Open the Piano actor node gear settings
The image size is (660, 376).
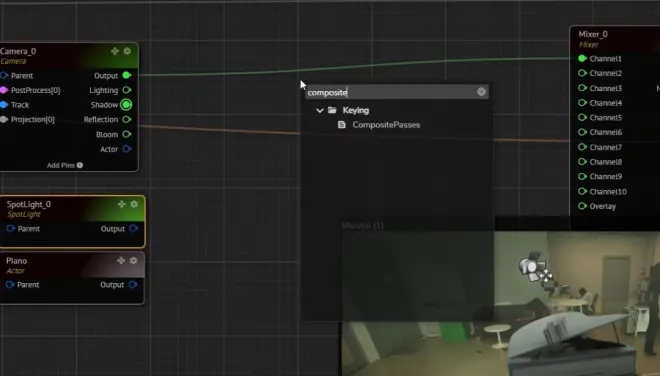[x=133, y=261]
